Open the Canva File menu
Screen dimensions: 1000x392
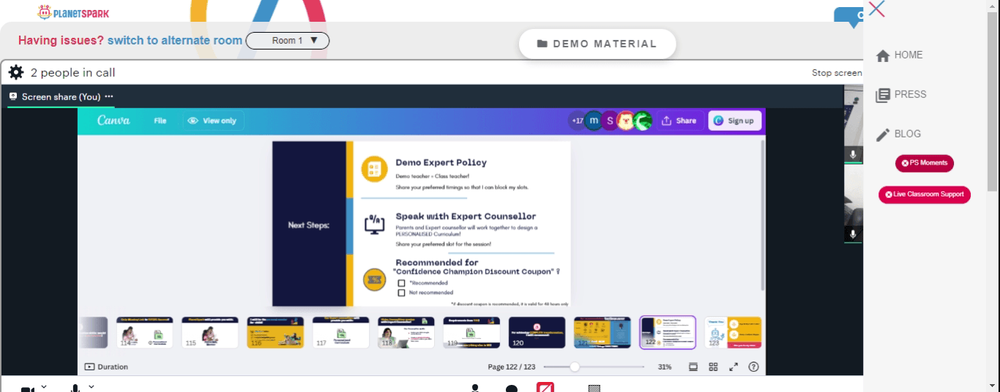click(x=160, y=120)
